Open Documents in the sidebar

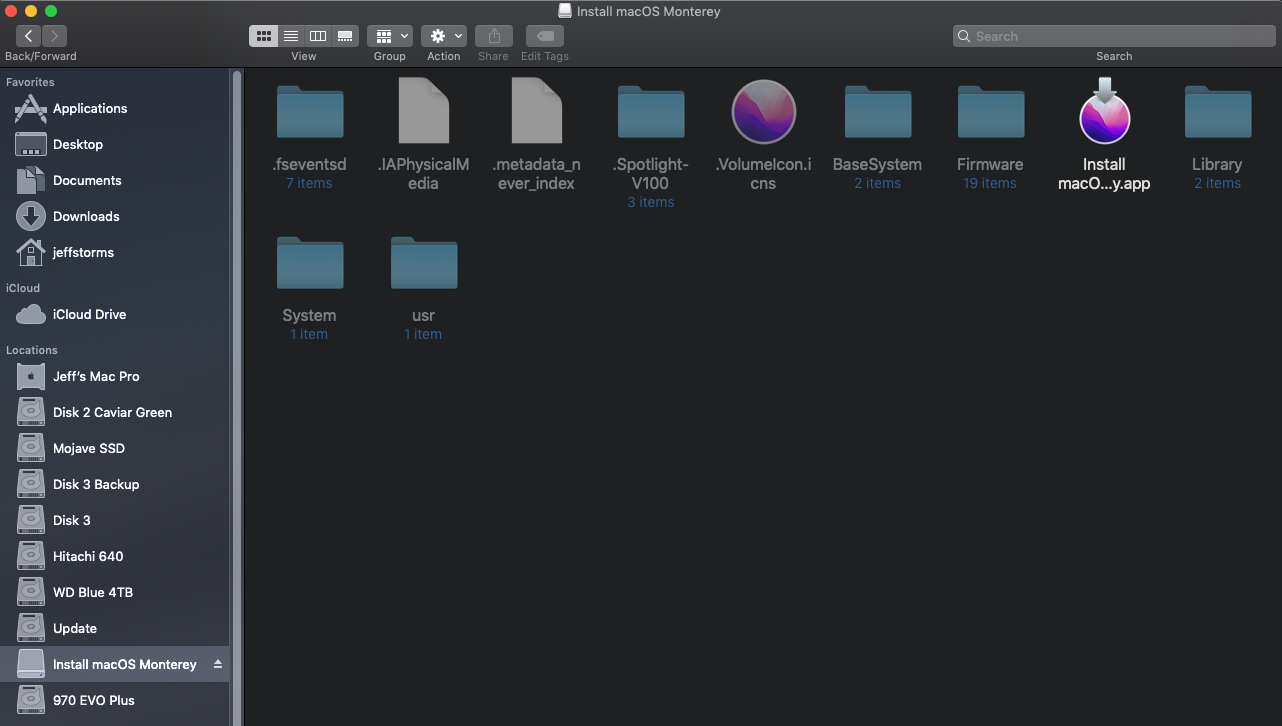pos(115,180)
